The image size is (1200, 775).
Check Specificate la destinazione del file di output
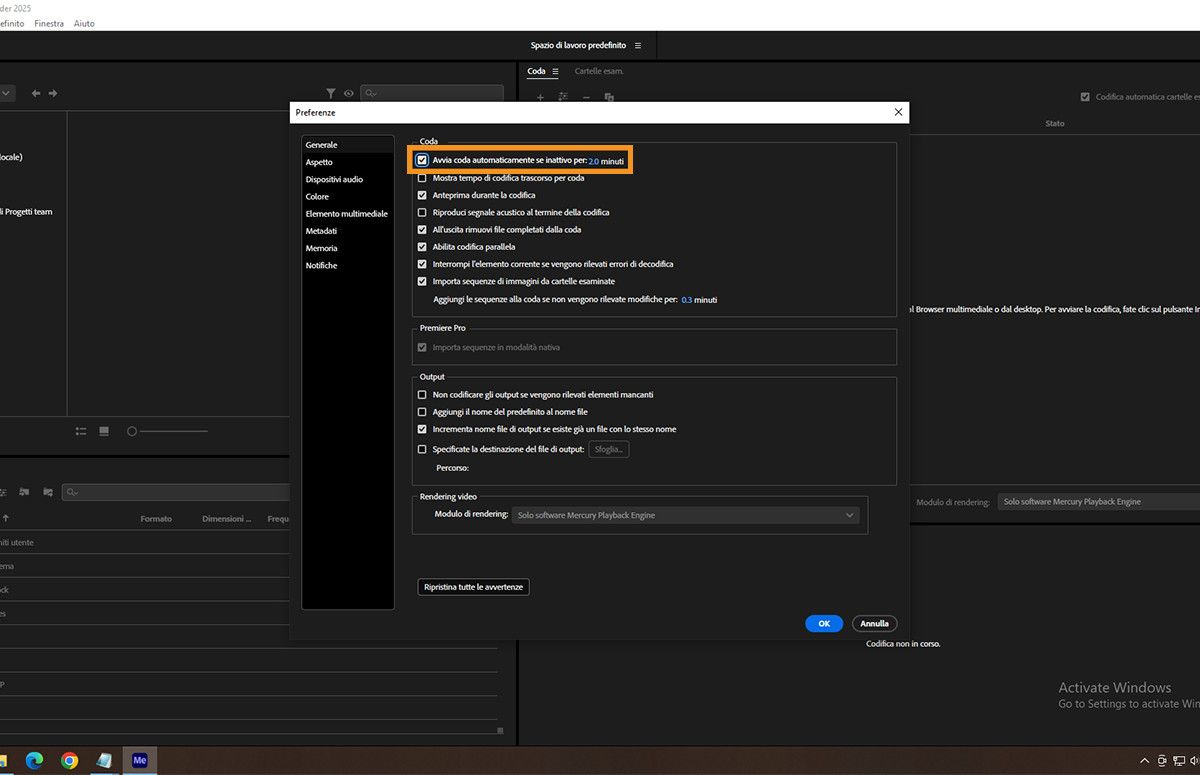pyautogui.click(x=422, y=450)
